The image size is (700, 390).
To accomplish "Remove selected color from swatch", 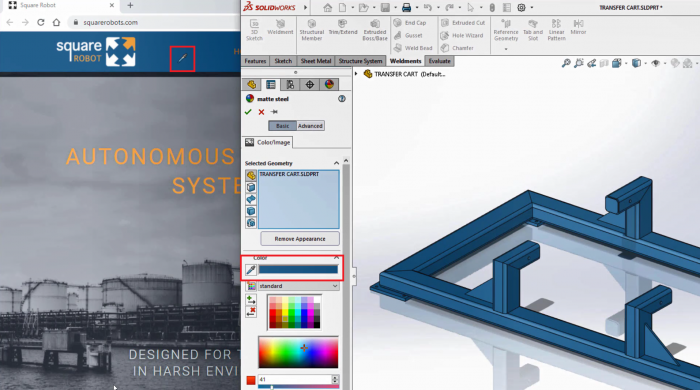I will pyautogui.click(x=251, y=311).
